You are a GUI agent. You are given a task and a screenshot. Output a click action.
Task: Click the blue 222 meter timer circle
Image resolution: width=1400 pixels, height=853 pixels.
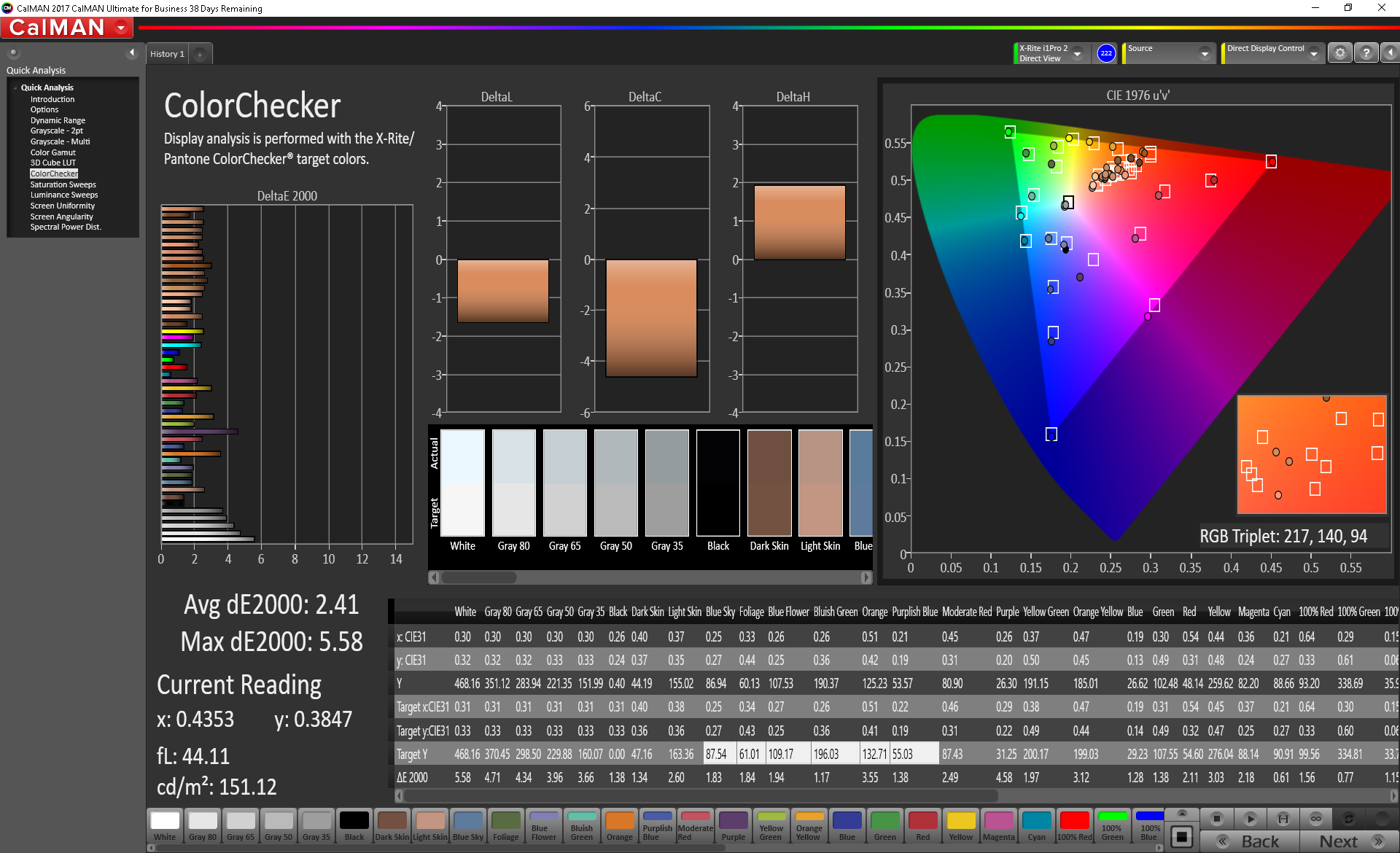pos(1106,53)
